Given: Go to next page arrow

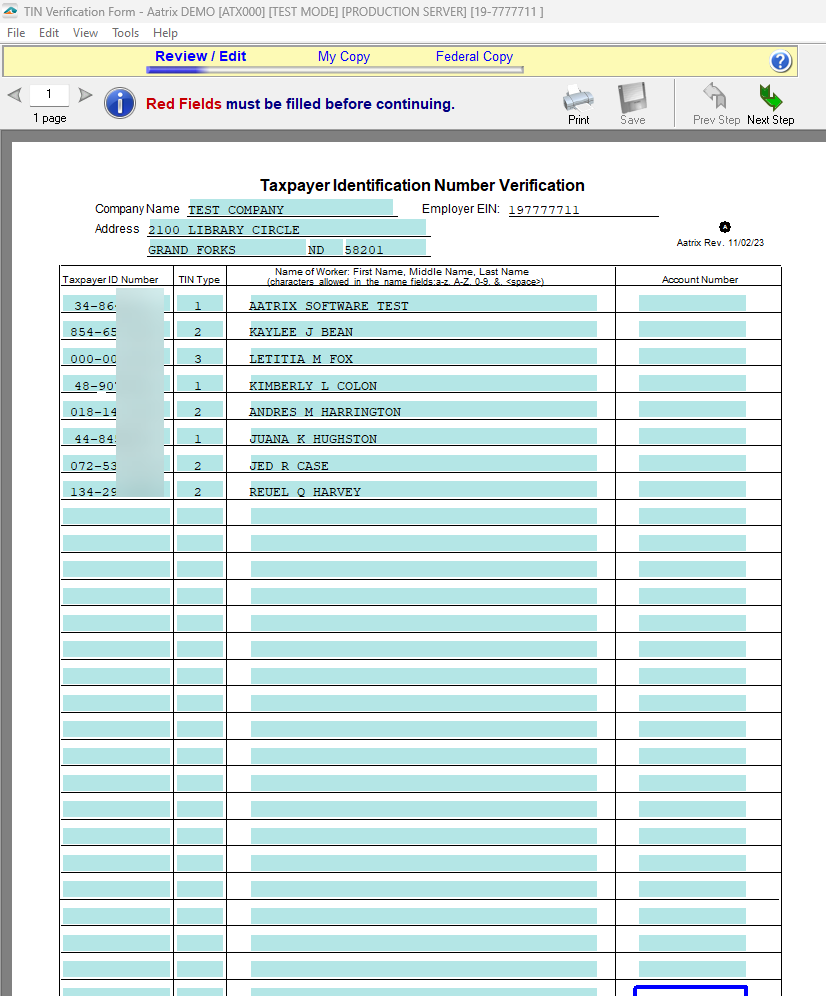Looking at the screenshot, I should 85,96.
